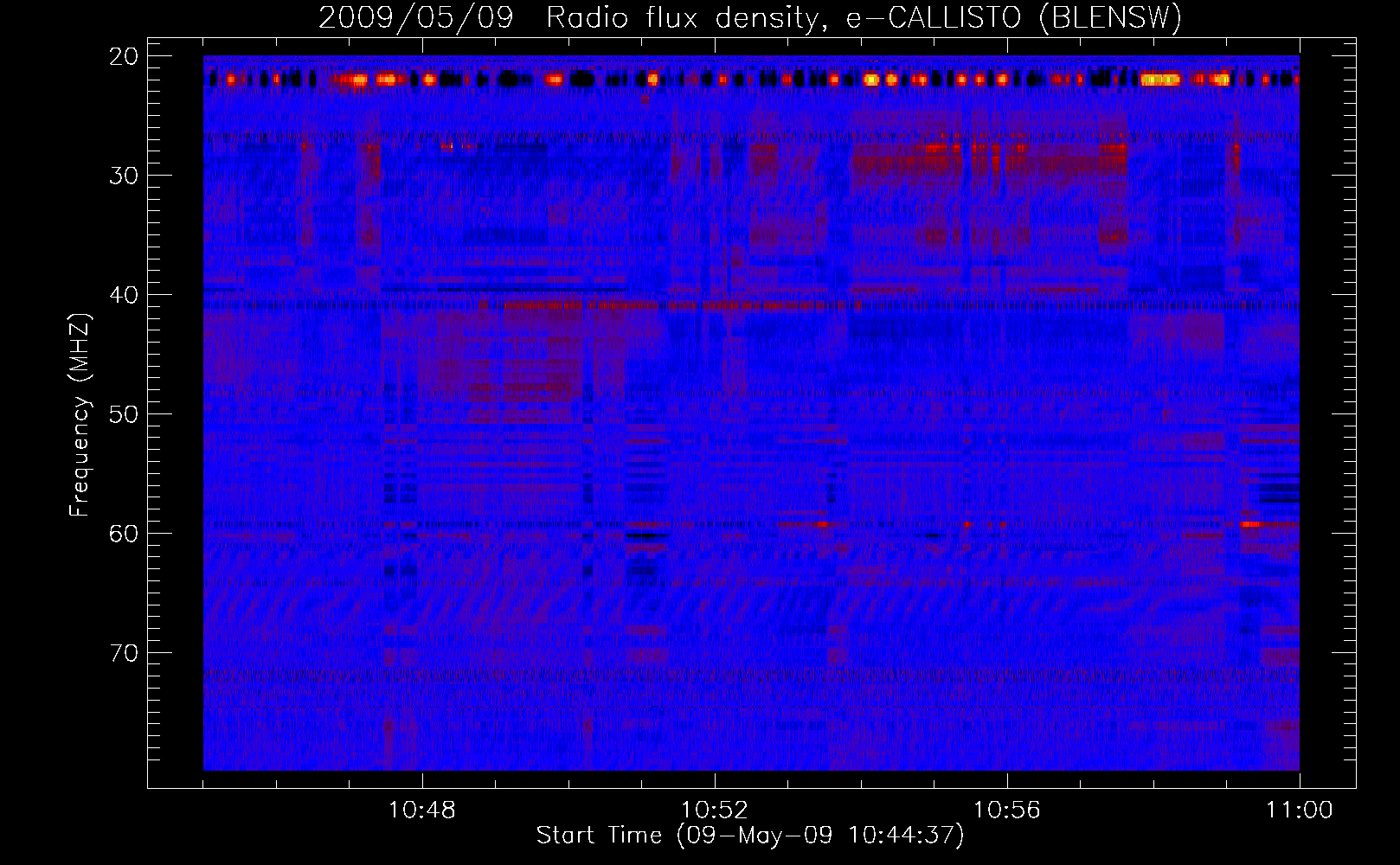Click the 60 frequency tick label

coord(125,534)
